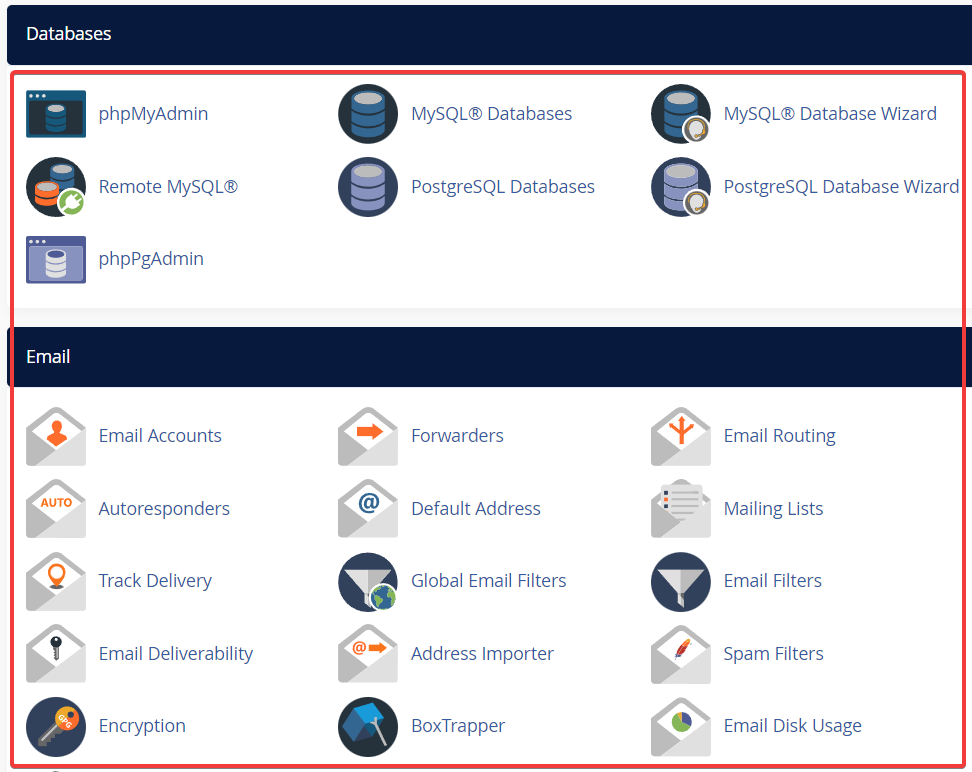Open the Email Accounts envelope icon
Image resolution: width=972 pixels, height=772 pixels.
(56, 437)
